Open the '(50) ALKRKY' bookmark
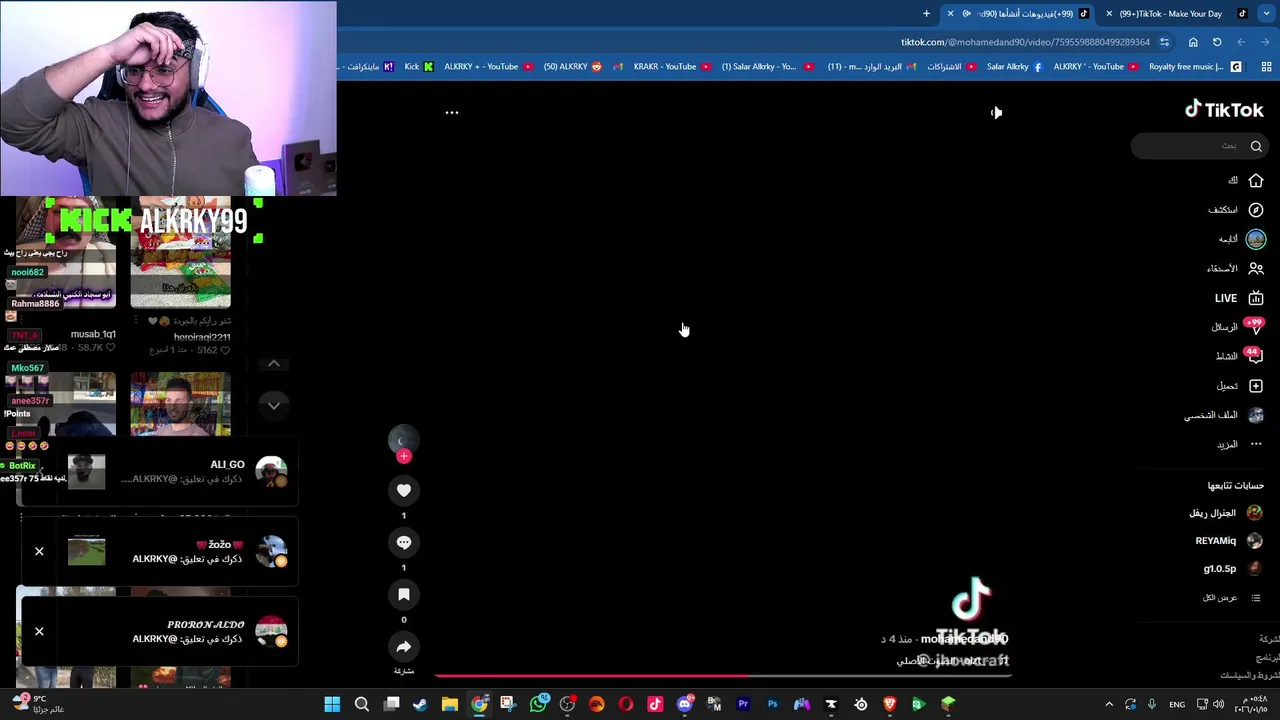The height and width of the screenshot is (720, 1280). (573, 67)
